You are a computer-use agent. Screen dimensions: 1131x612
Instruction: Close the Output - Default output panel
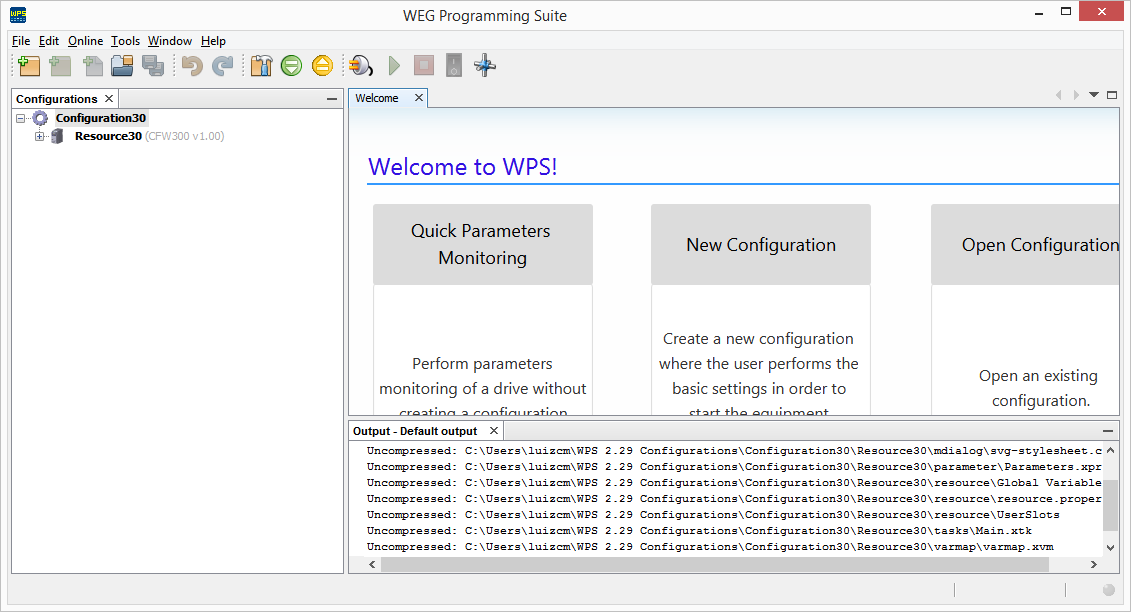494,430
